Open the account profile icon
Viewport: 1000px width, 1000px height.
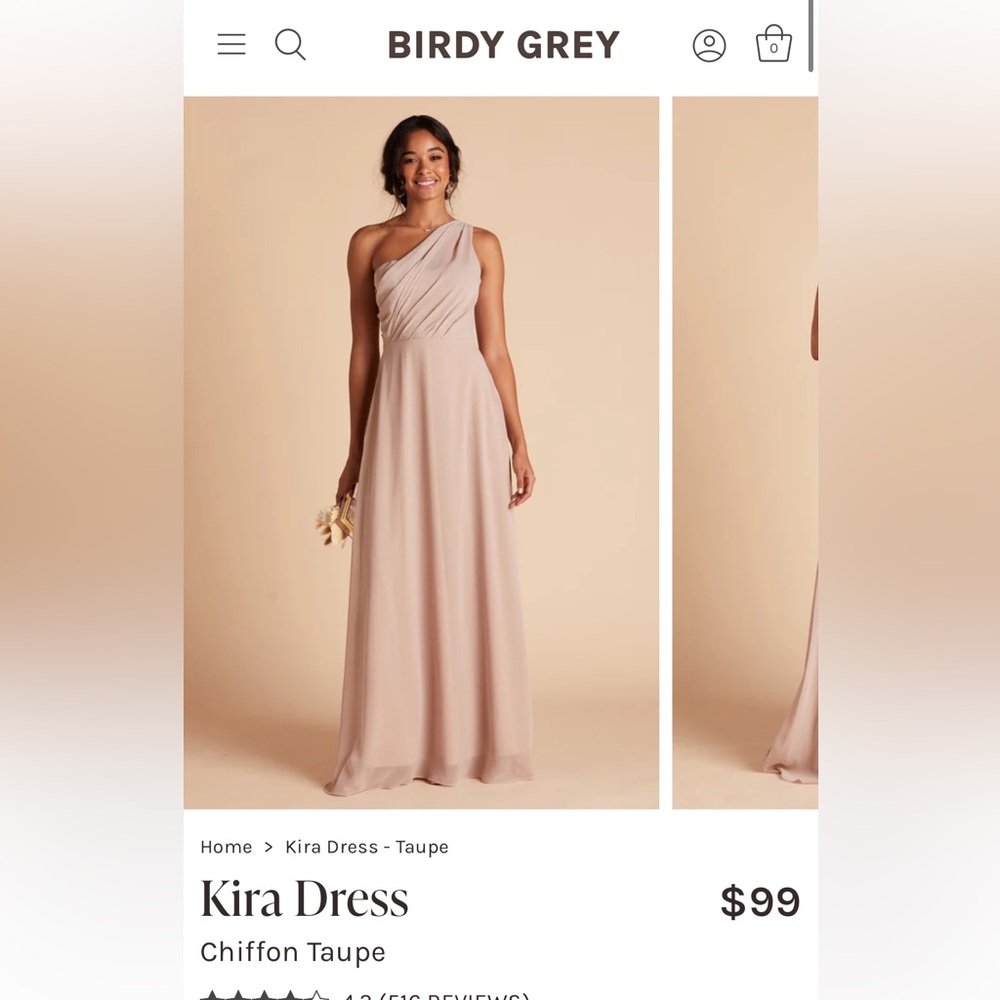[709, 44]
